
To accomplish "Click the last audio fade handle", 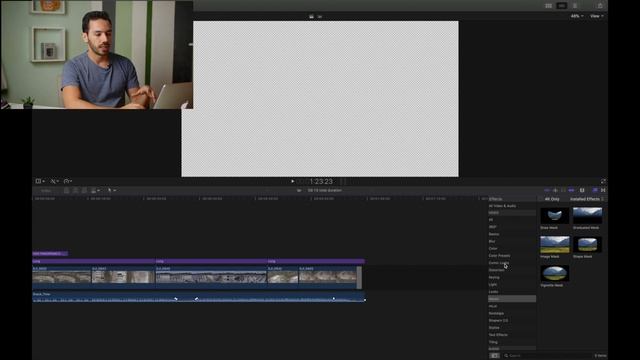I will (364, 300).
